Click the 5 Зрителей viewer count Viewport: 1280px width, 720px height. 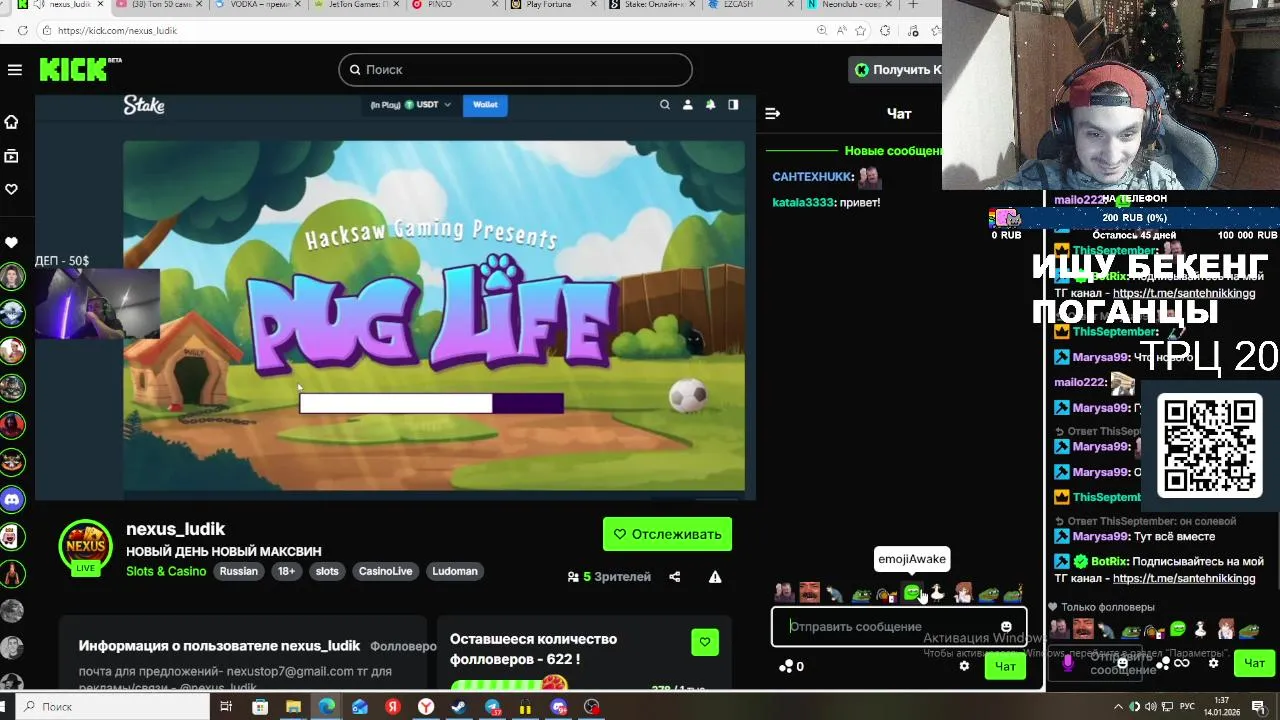point(609,577)
